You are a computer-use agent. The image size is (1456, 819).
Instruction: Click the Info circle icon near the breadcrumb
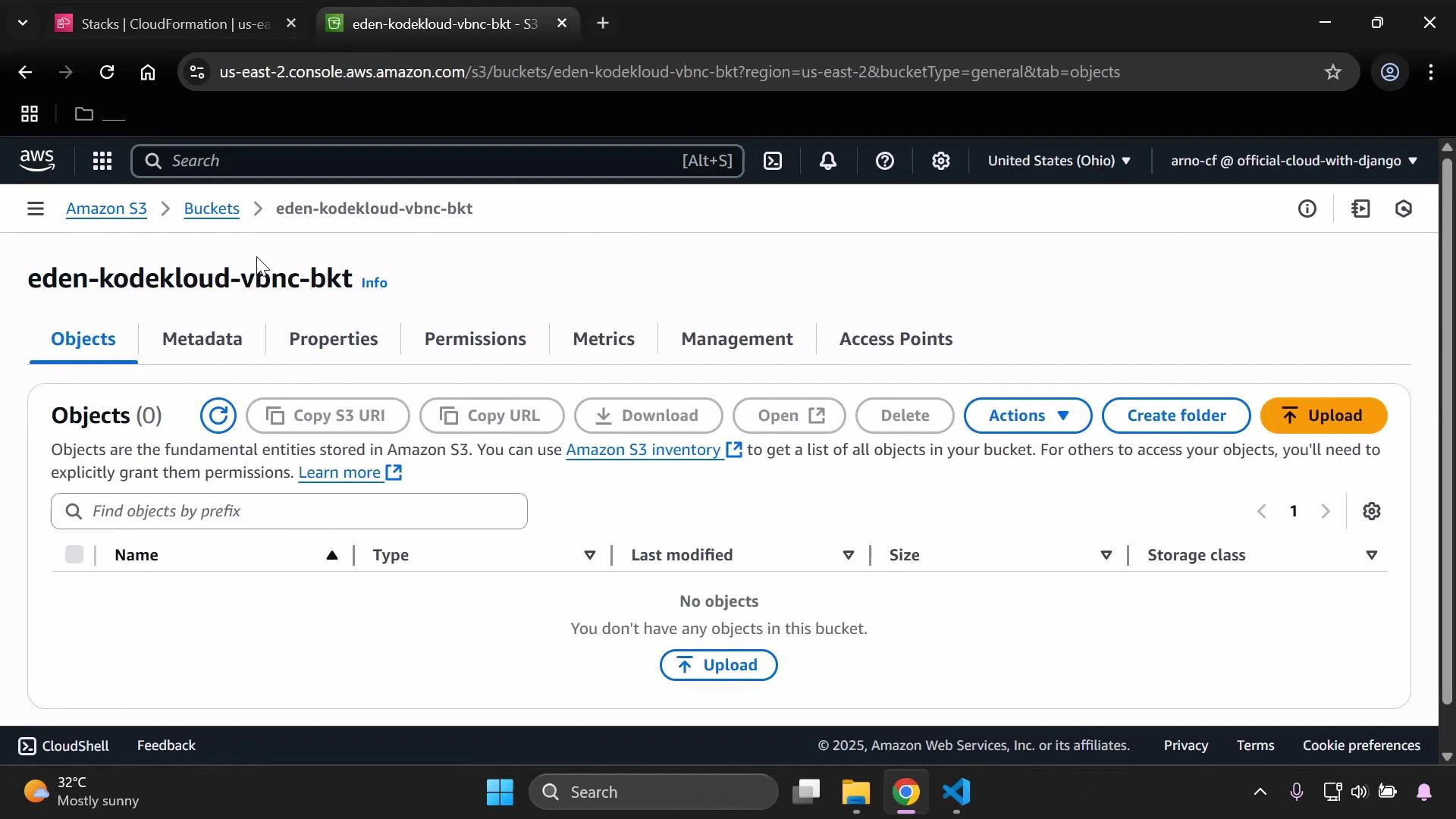1307,209
